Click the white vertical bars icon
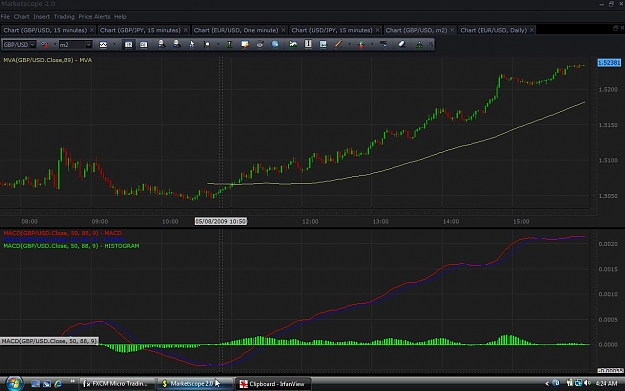The image size is (625, 391). (x=308, y=44)
